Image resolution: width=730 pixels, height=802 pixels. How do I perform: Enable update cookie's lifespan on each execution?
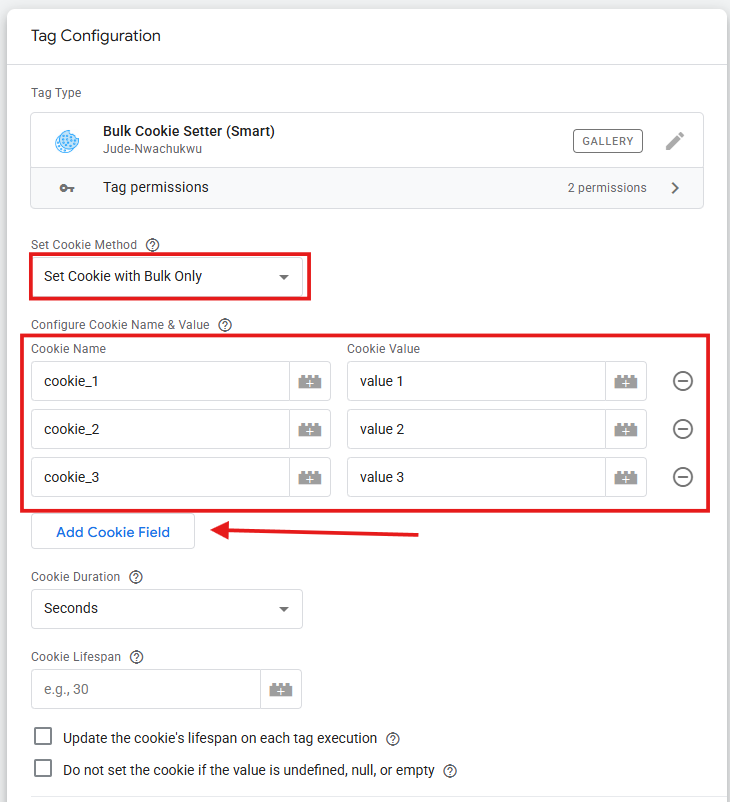point(43,737)
